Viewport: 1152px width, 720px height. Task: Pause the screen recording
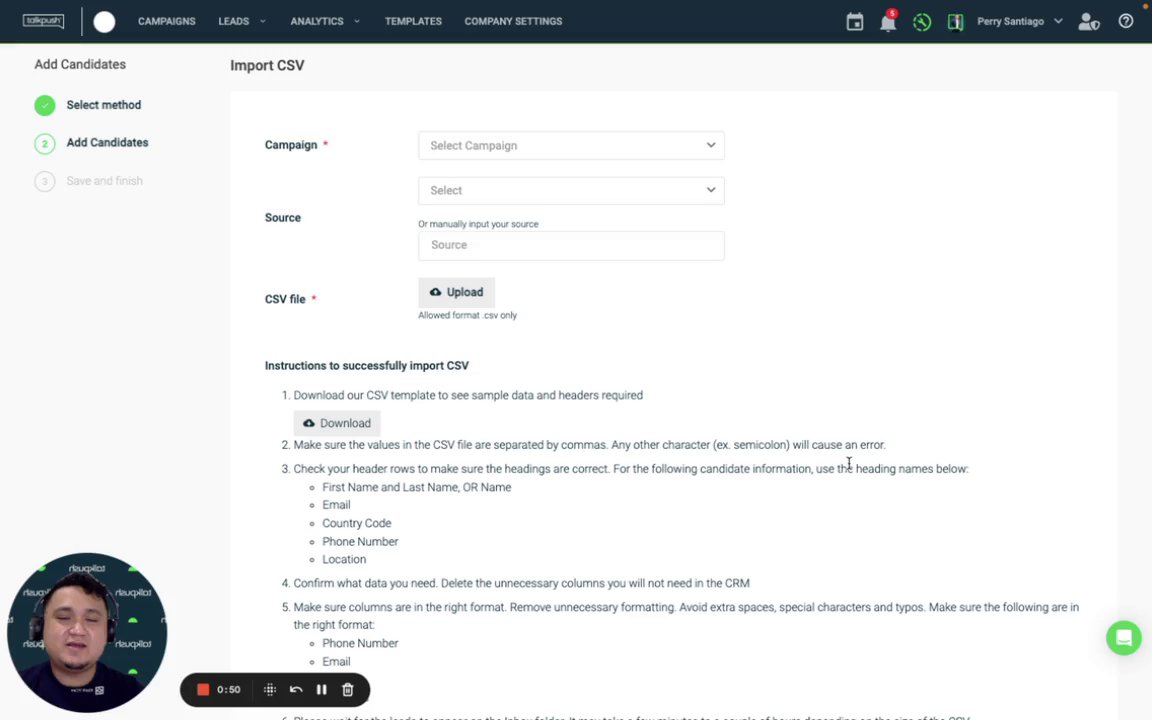coord(321,689)
